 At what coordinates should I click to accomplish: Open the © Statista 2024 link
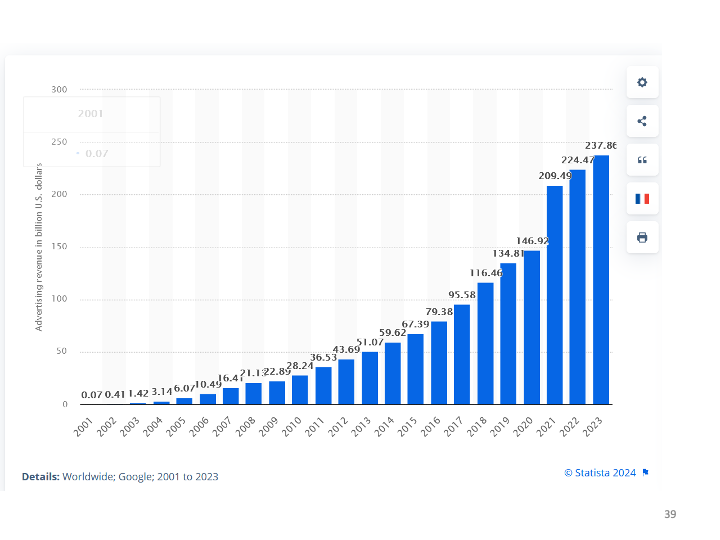[x=600, y=472]
